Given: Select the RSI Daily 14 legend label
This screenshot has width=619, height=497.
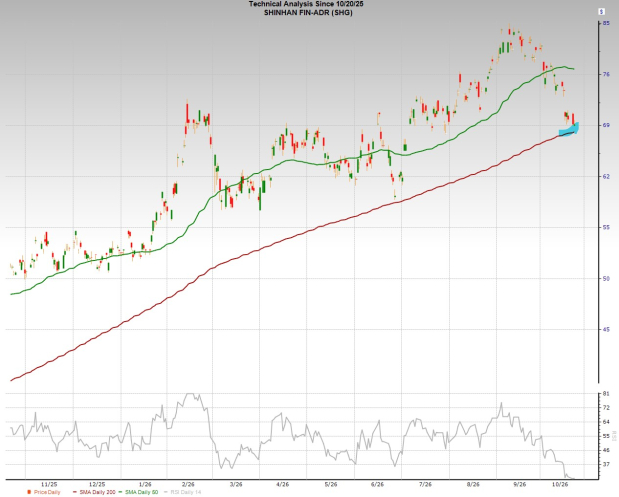Looking at the screenshot, I should (x=186, y=492).
